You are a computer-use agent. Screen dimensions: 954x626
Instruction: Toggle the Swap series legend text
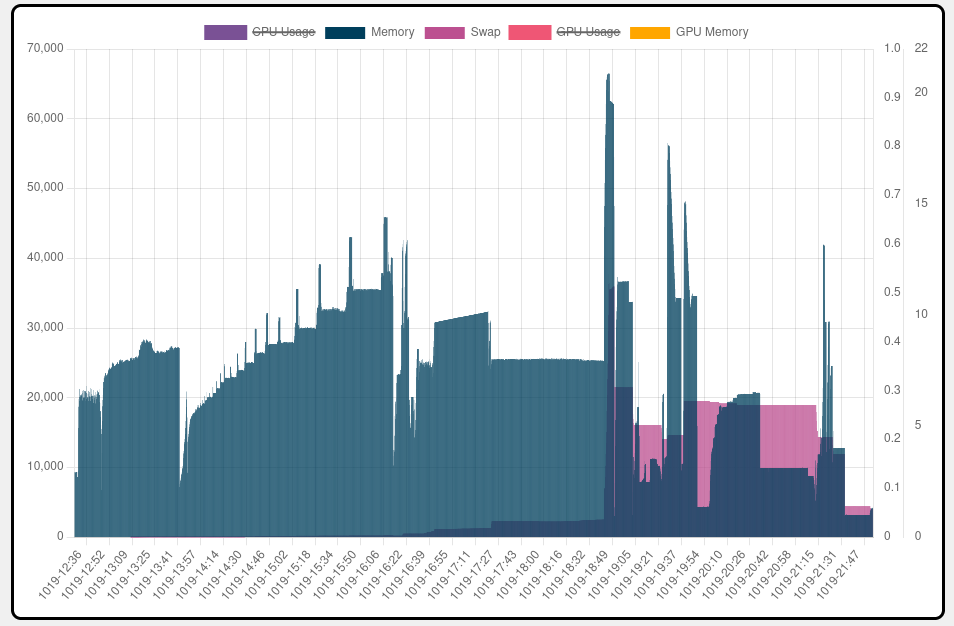point(485,32)
